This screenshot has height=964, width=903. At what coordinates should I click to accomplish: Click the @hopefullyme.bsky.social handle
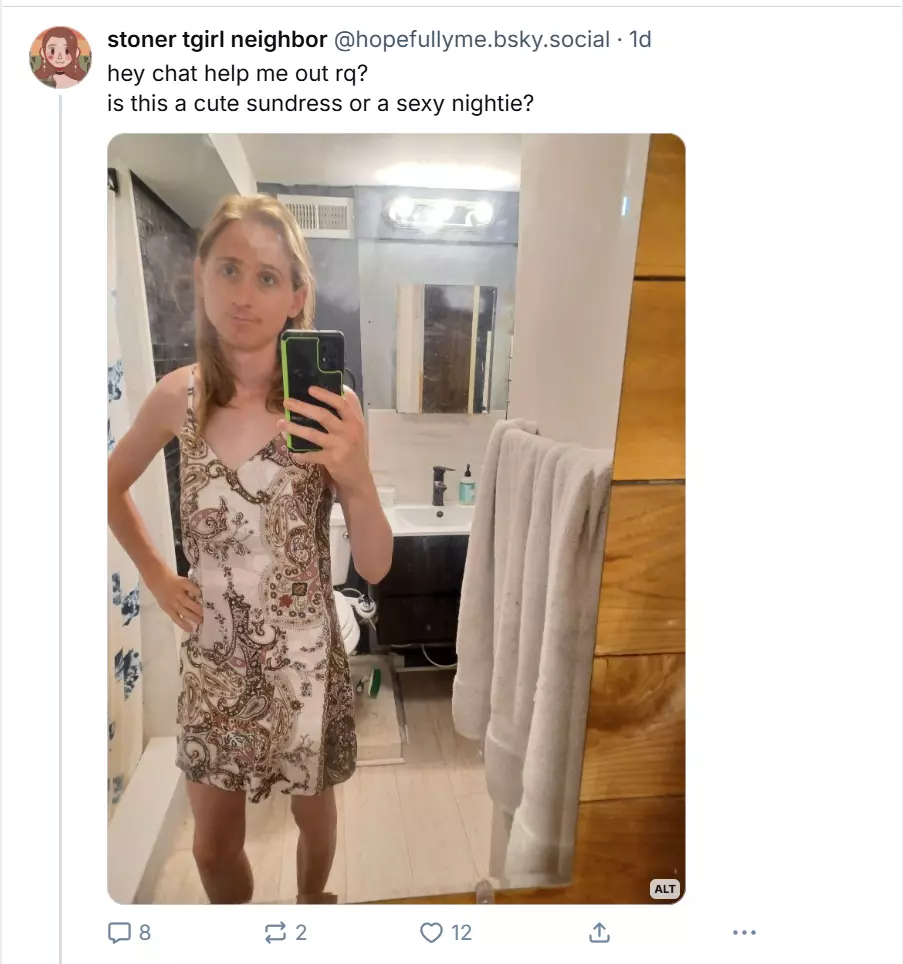tap(471, 39)
